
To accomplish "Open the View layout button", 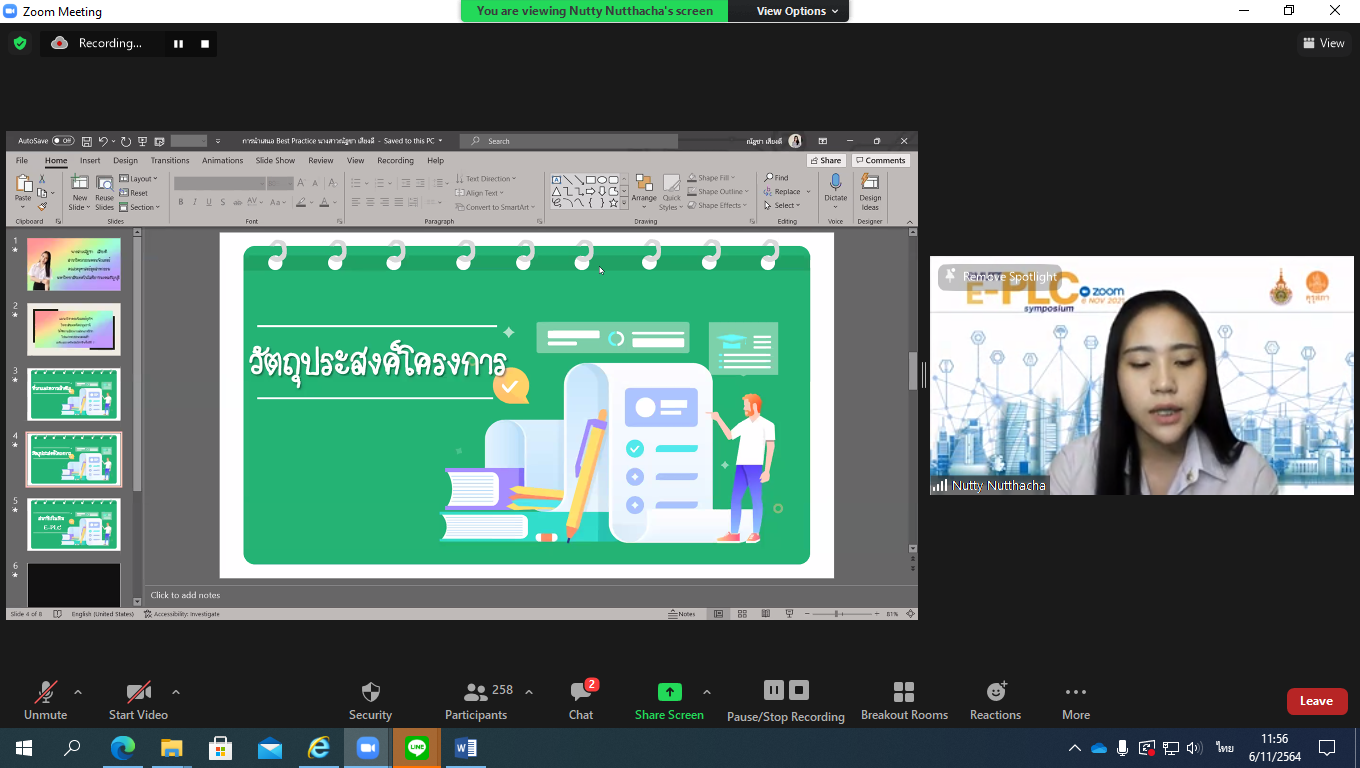I will 1324,43.
